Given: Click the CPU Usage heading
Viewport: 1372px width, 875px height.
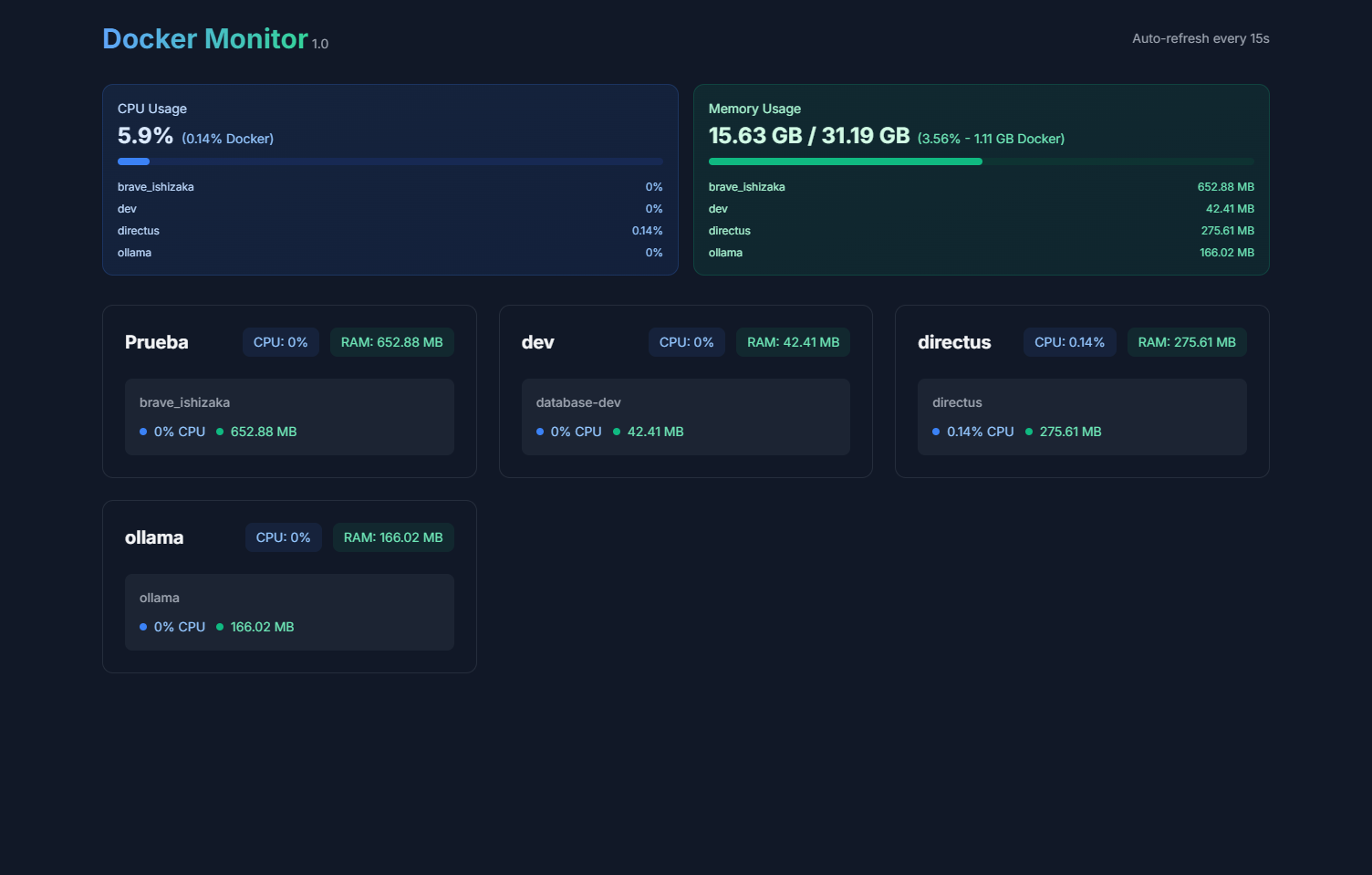Looking at the screenshot, I should pos(152,109).
